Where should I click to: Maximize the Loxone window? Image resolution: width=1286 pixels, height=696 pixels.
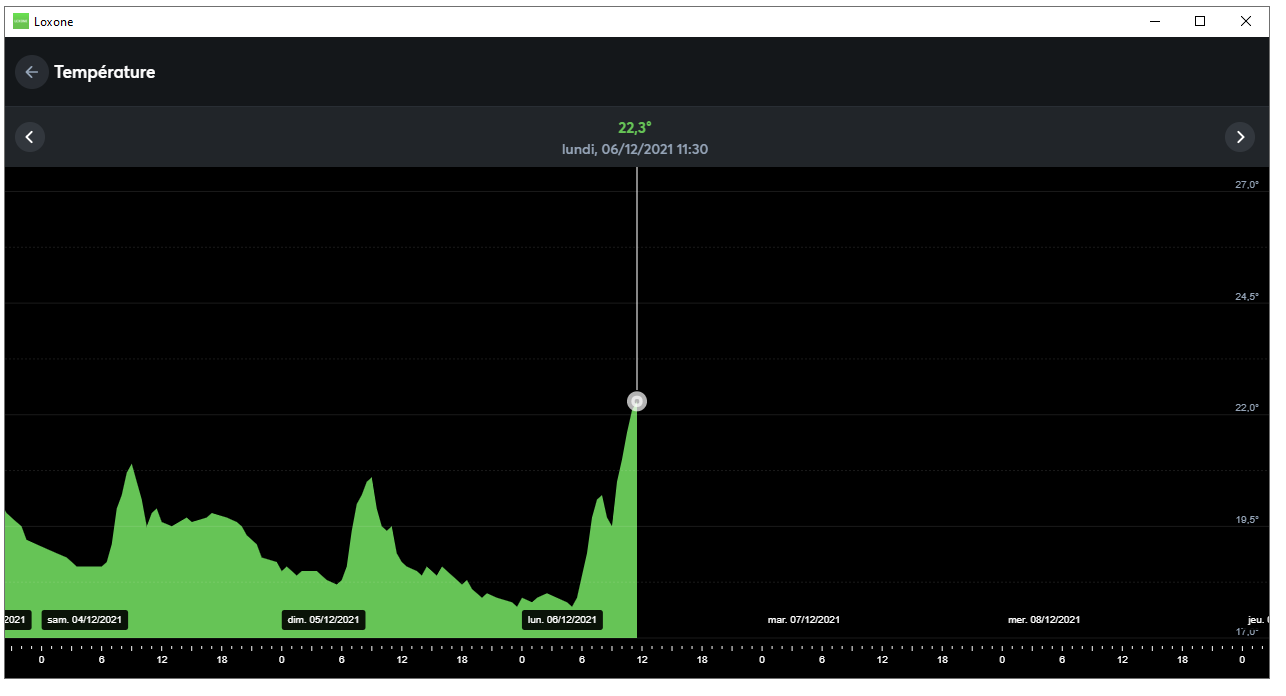point(1200,21)
